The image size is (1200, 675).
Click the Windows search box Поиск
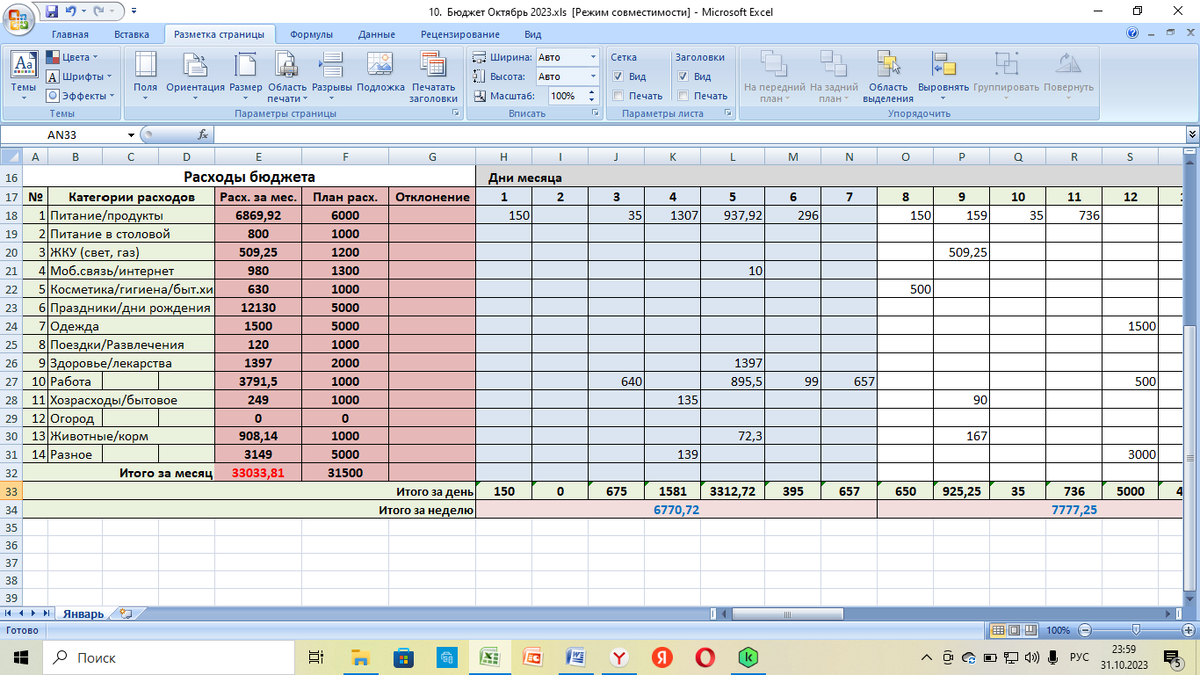pyautogui.click(x=170, y=657)
